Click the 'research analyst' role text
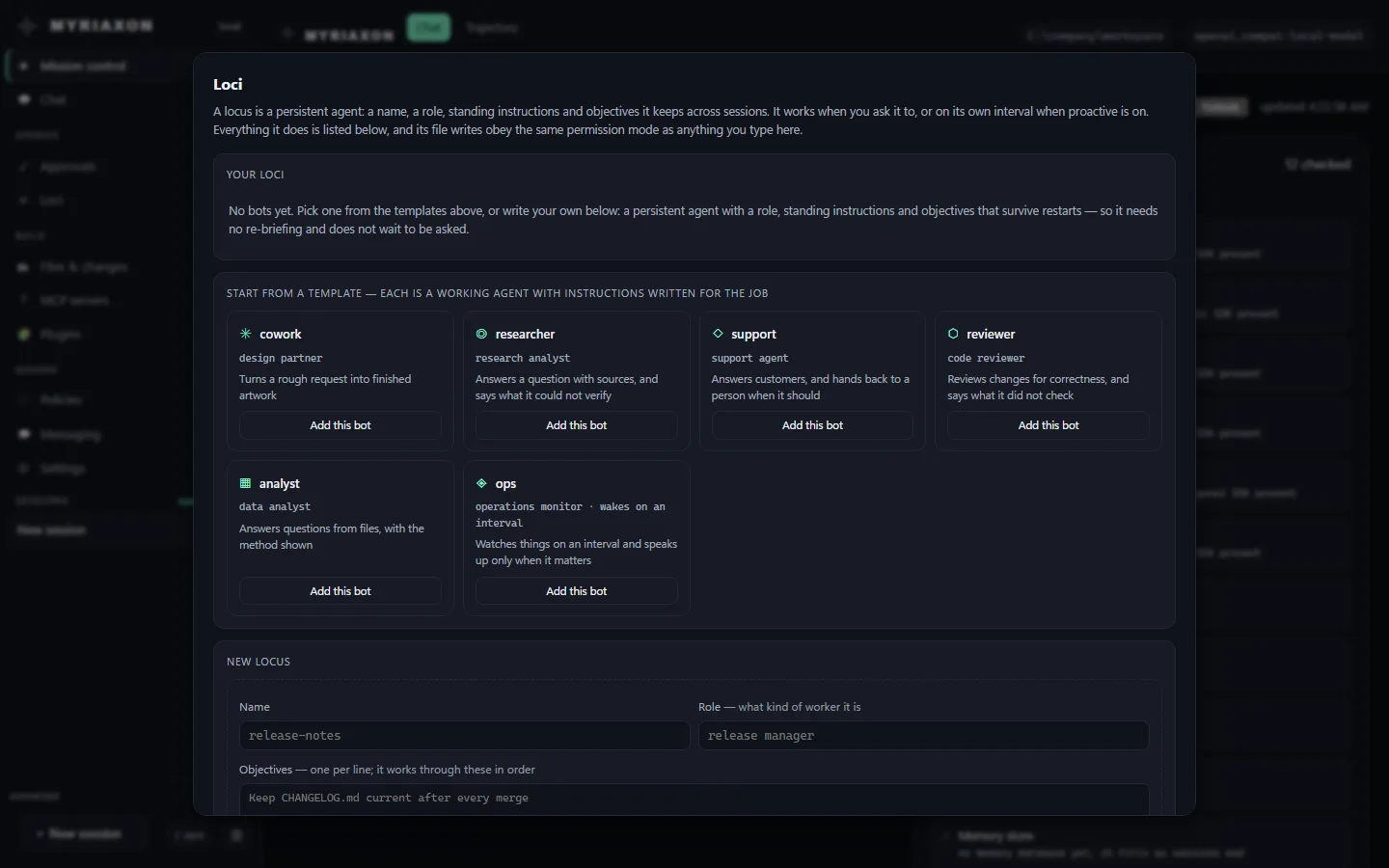The height and width of the screenshot is (868, 1389). [523, 358]
